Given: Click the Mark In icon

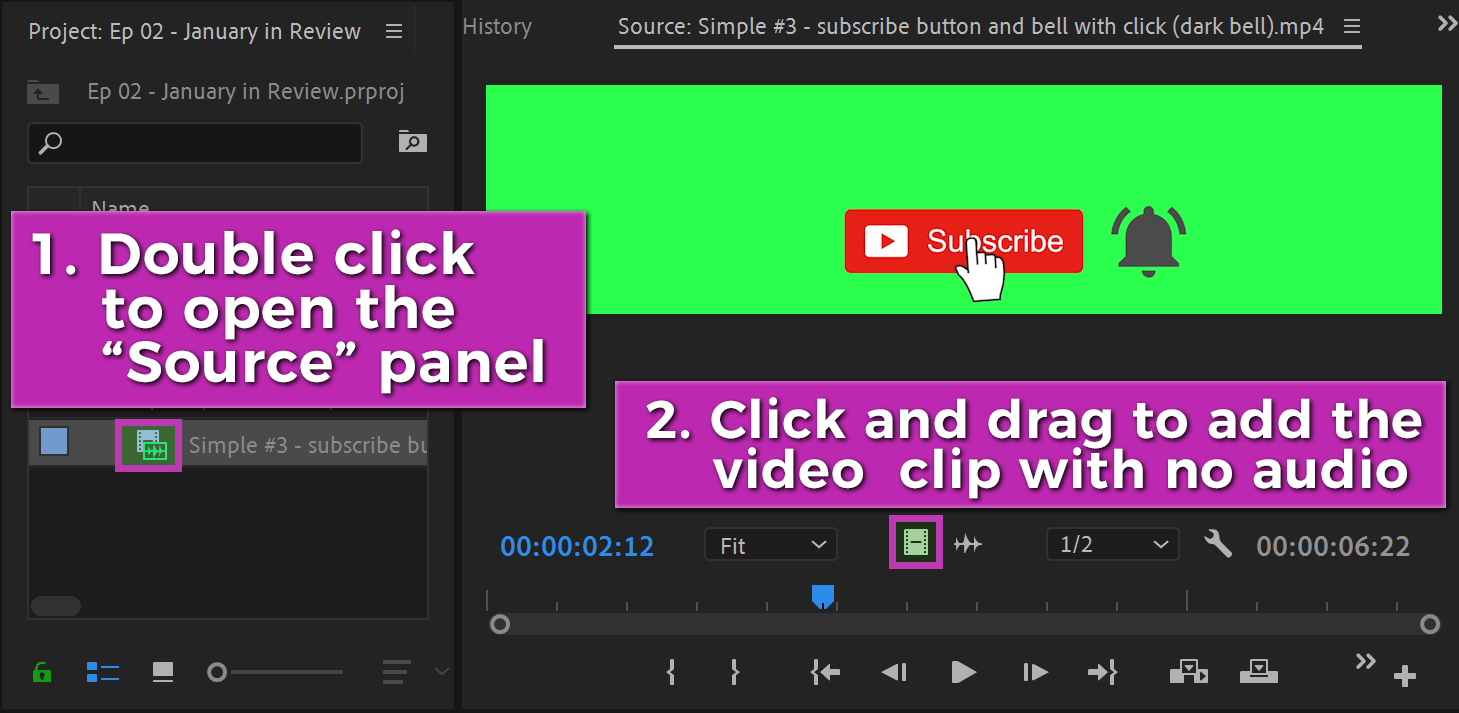Looking at the screenshot, I should coord(671,672).
